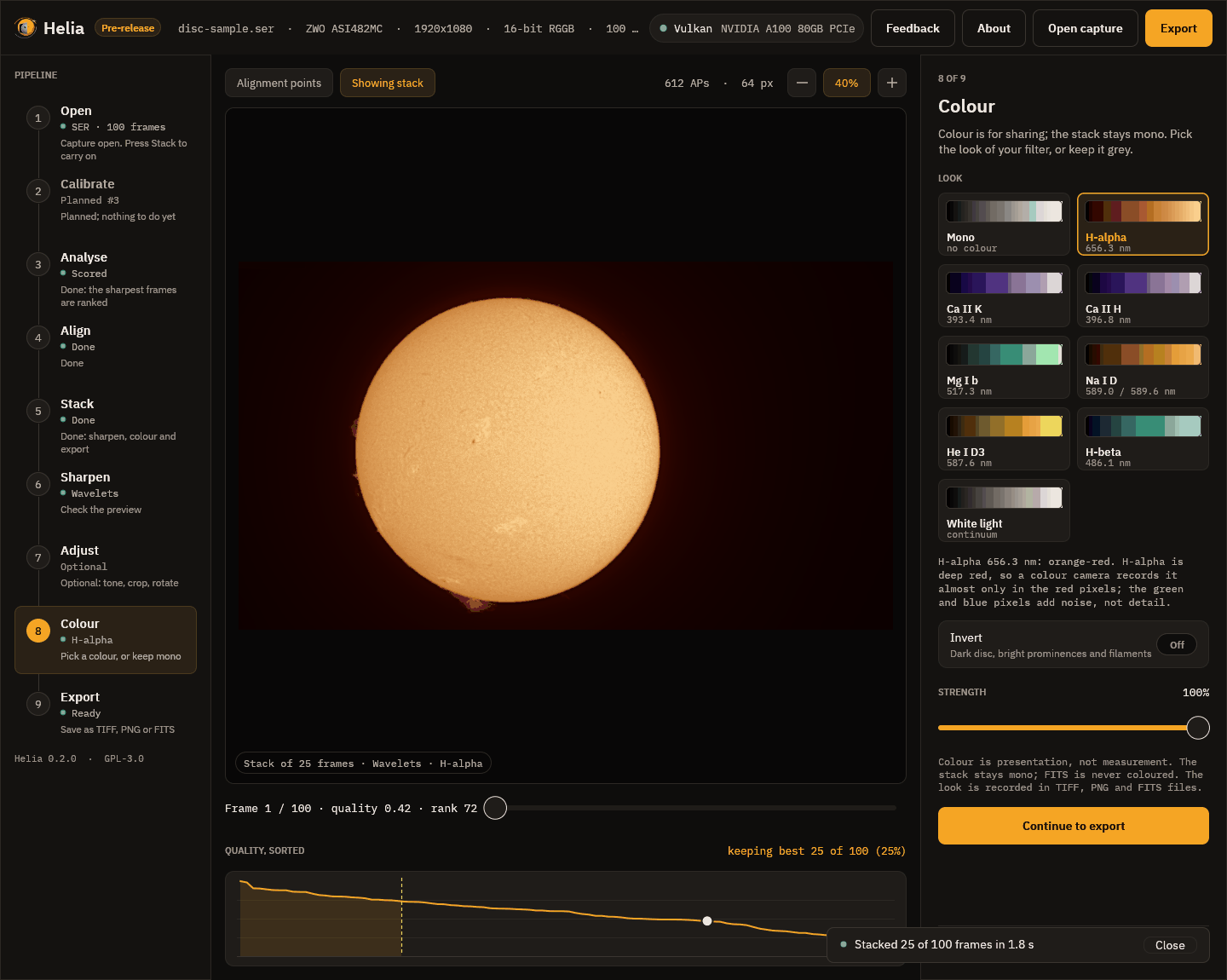Toggle the Showing stack view

pyautogui.click(x=388, y=83)
